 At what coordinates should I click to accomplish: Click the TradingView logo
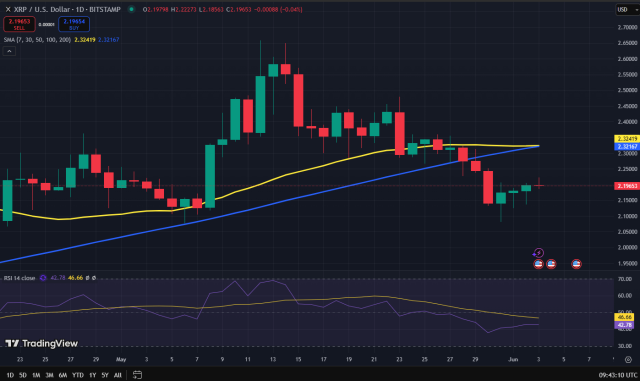click(42, 343)
